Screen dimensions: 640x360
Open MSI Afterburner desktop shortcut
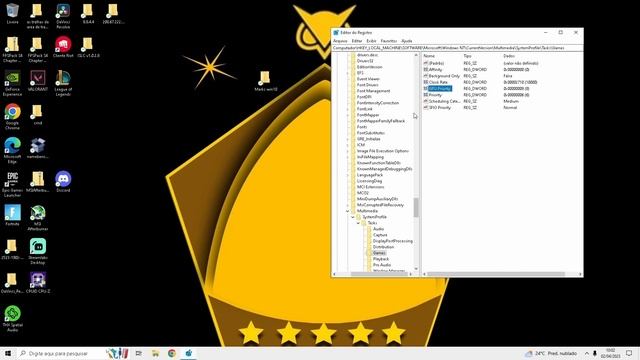38,218
